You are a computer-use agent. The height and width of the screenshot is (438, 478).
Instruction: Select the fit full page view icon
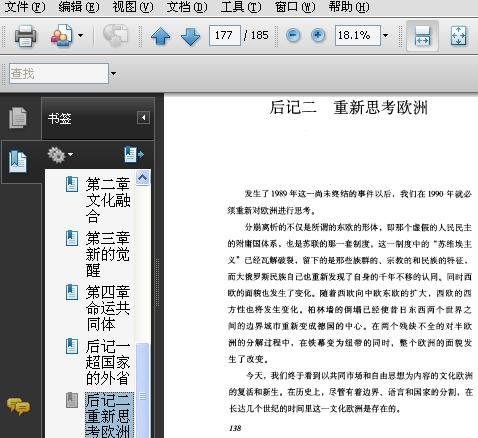coord(458,36)
